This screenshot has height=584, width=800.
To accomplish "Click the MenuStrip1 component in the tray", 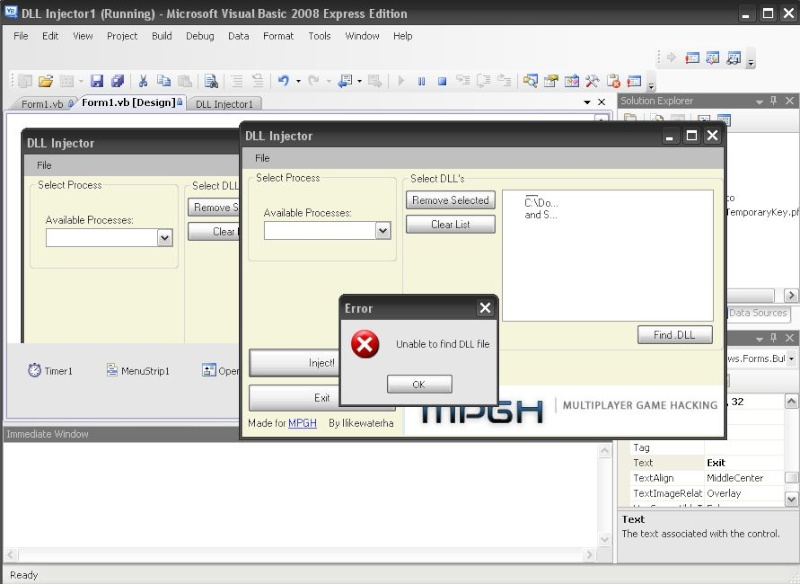I will [138, 370].
